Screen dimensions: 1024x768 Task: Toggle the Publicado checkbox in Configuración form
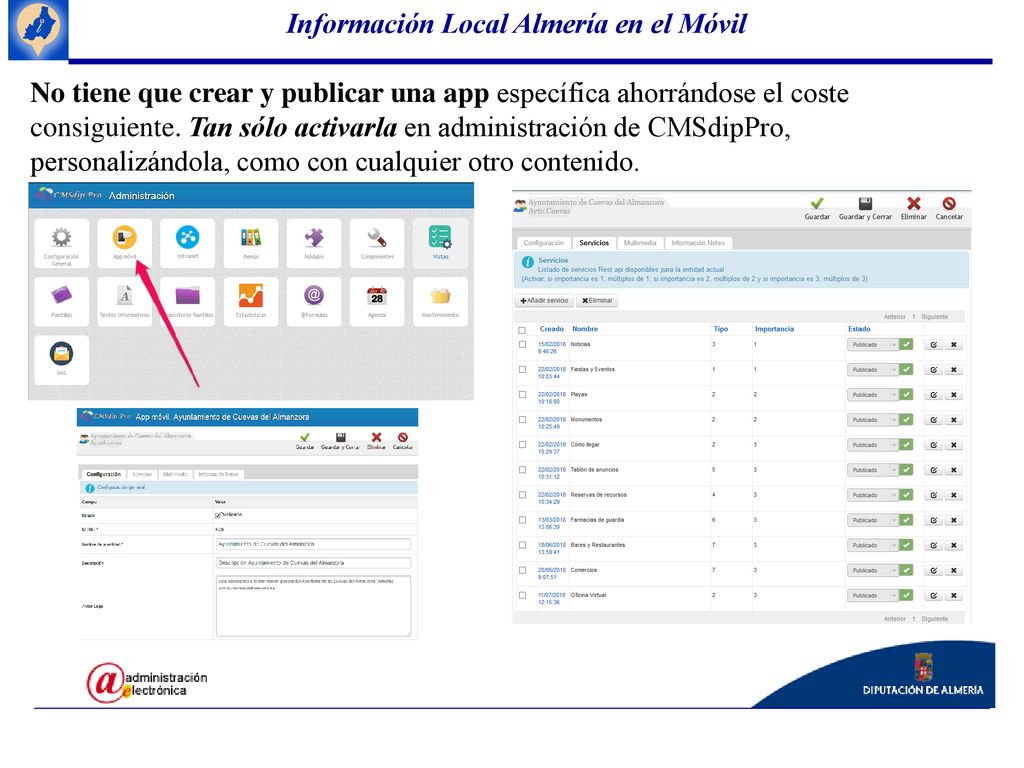click(x=218, y=515)
